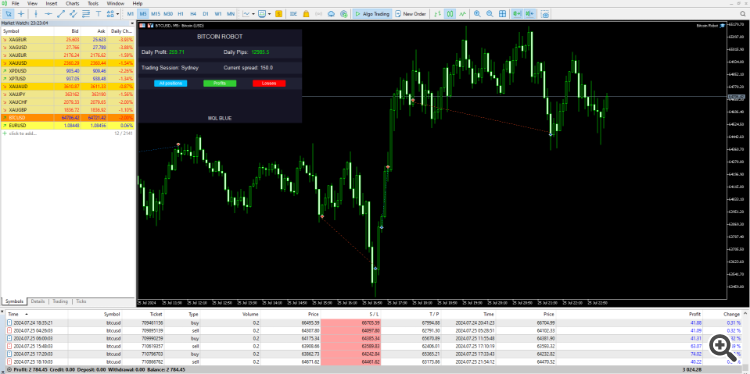
Task: Select the horizontal line tool
Action: point(48,14)
